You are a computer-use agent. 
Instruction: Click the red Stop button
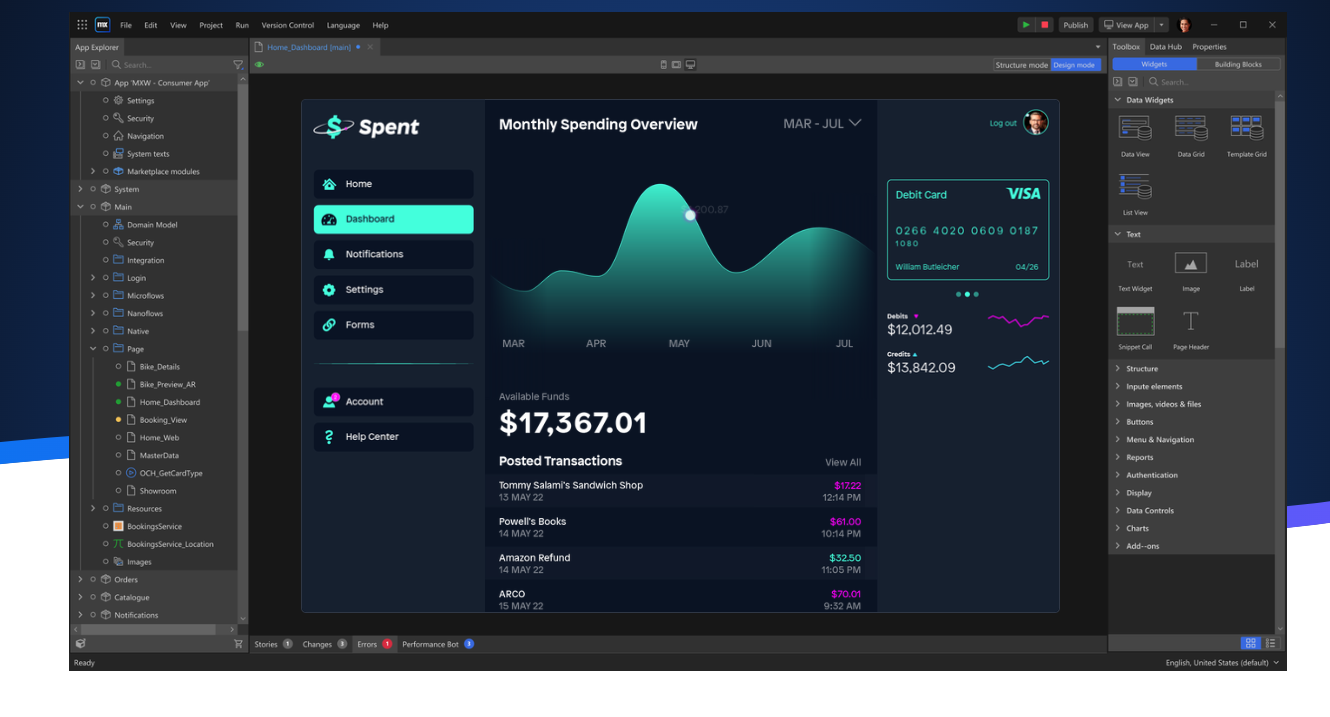(1044, 24)
